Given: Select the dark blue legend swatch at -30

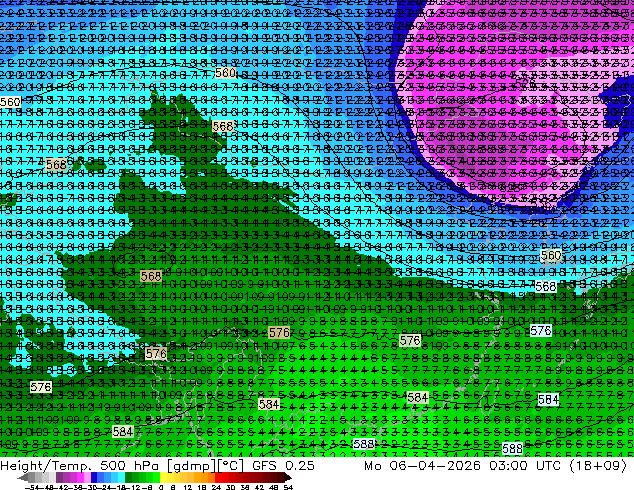Looking at the screenshot, I should tap(94, 477).
